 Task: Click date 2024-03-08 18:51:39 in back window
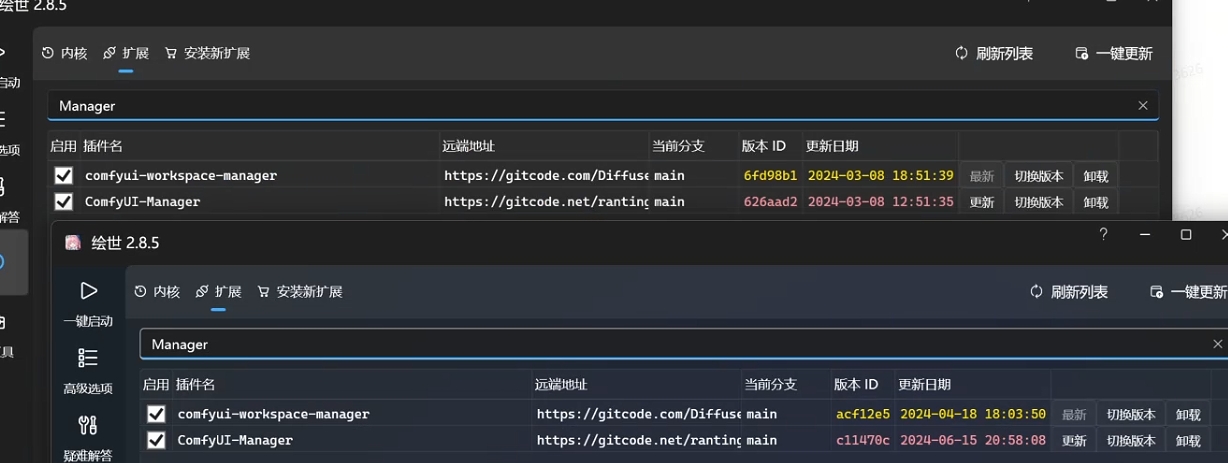[881, 176]
